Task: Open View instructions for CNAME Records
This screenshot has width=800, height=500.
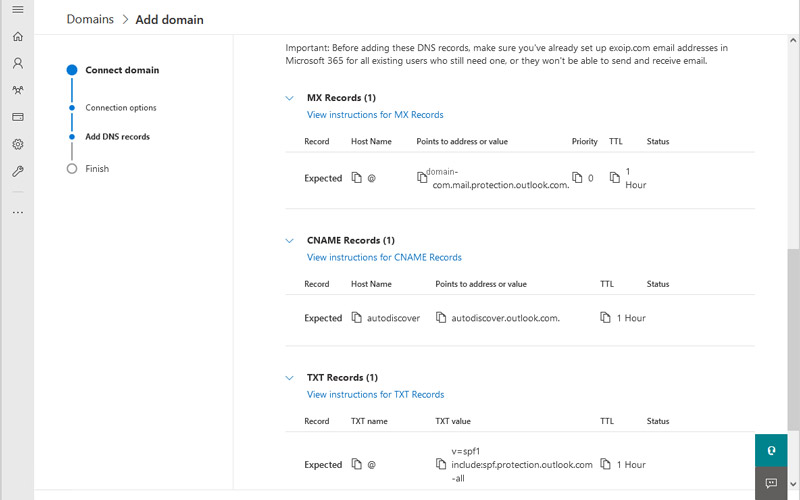Action: (x=384, y=257)
